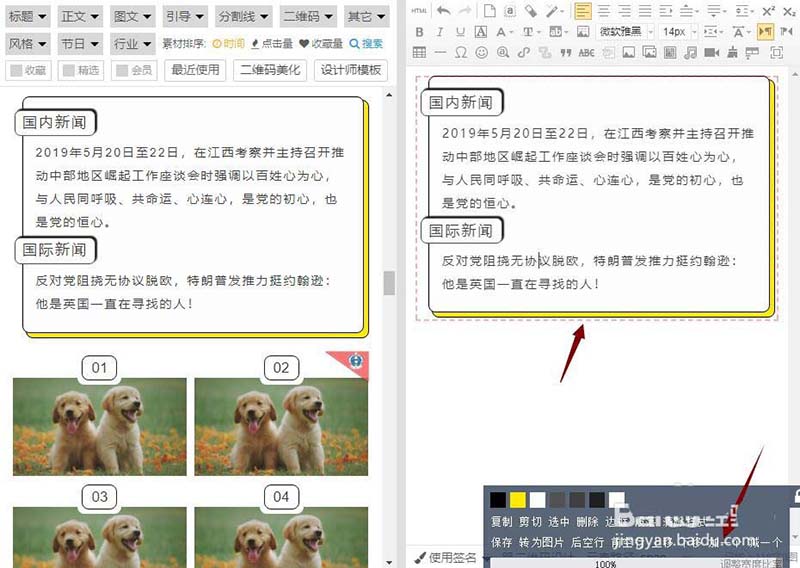The image size is (800, 568).
Task: Create a new blank document
Action: click(489, 11)
